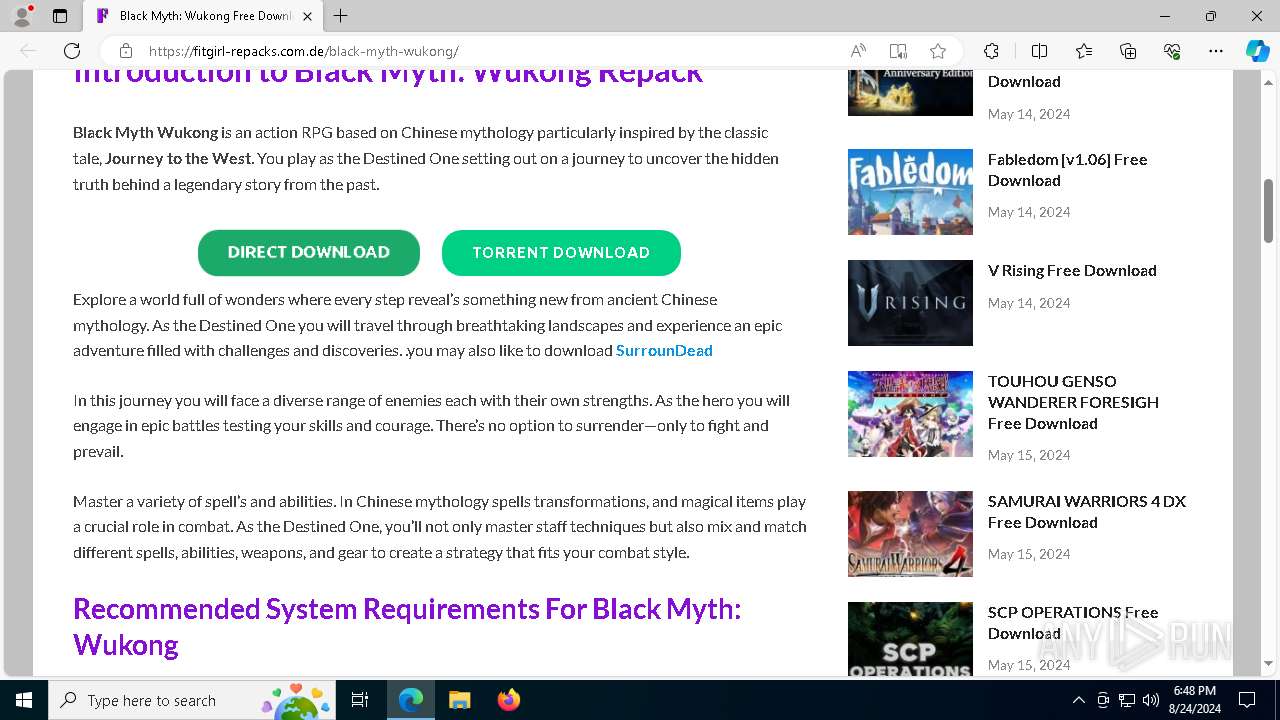The width and height of the screenshot is (1280, 720).
Task: Open Copilot sidebar icon
Action: click(x=1257, y=51)
